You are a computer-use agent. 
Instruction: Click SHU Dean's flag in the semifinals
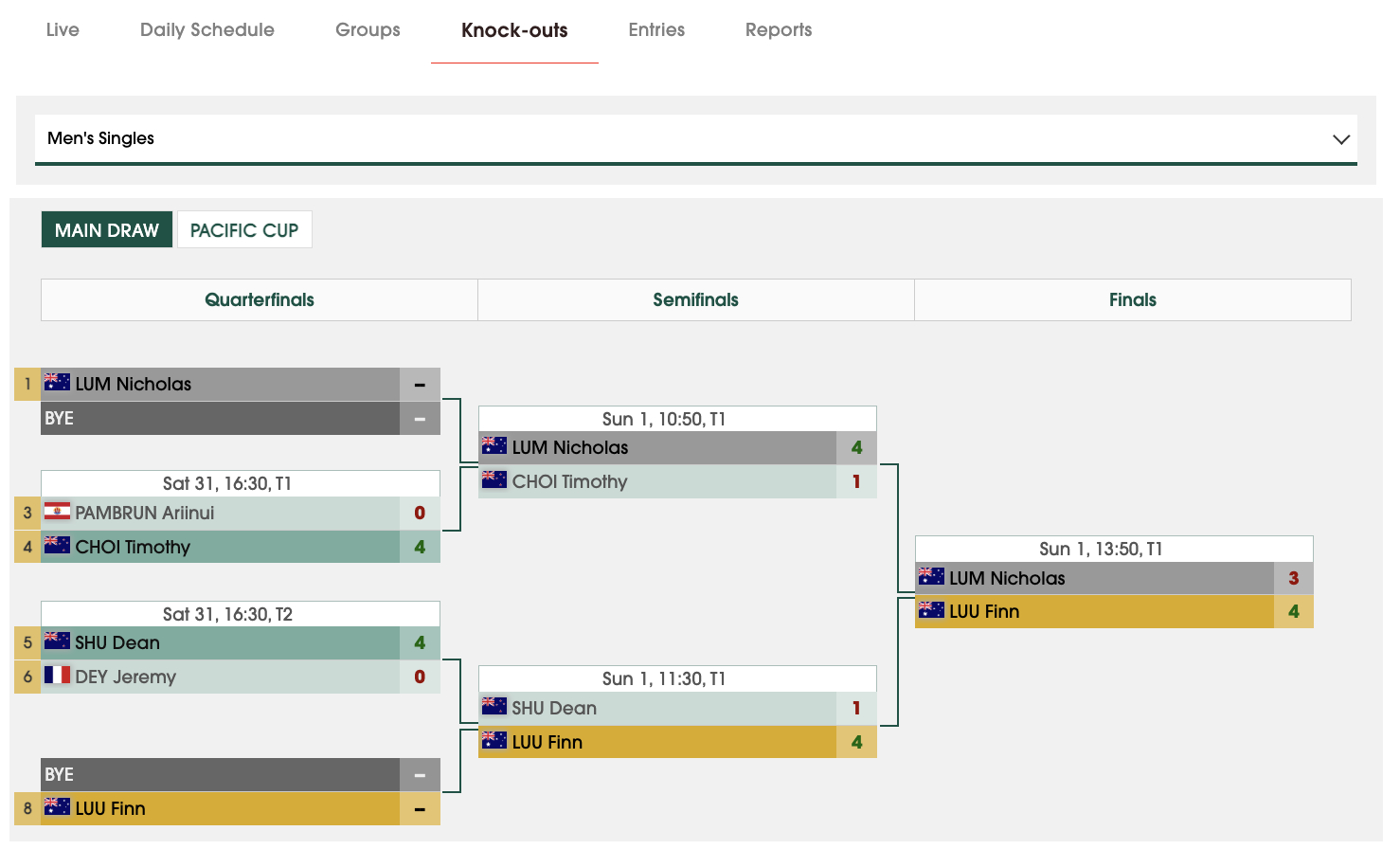[x=494, y=706]
